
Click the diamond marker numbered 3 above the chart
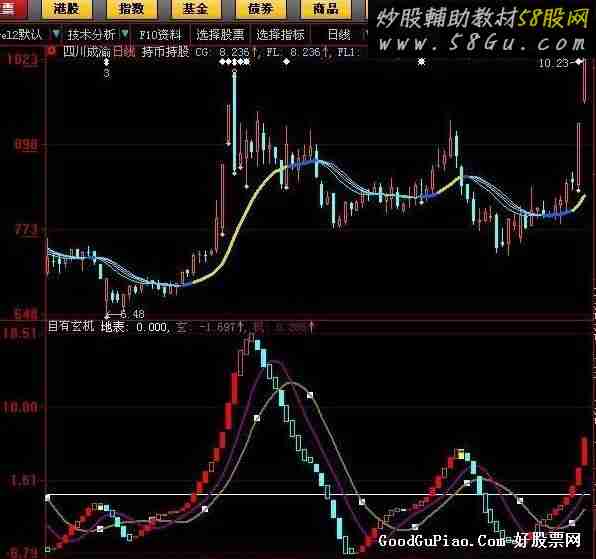point(107,62)
